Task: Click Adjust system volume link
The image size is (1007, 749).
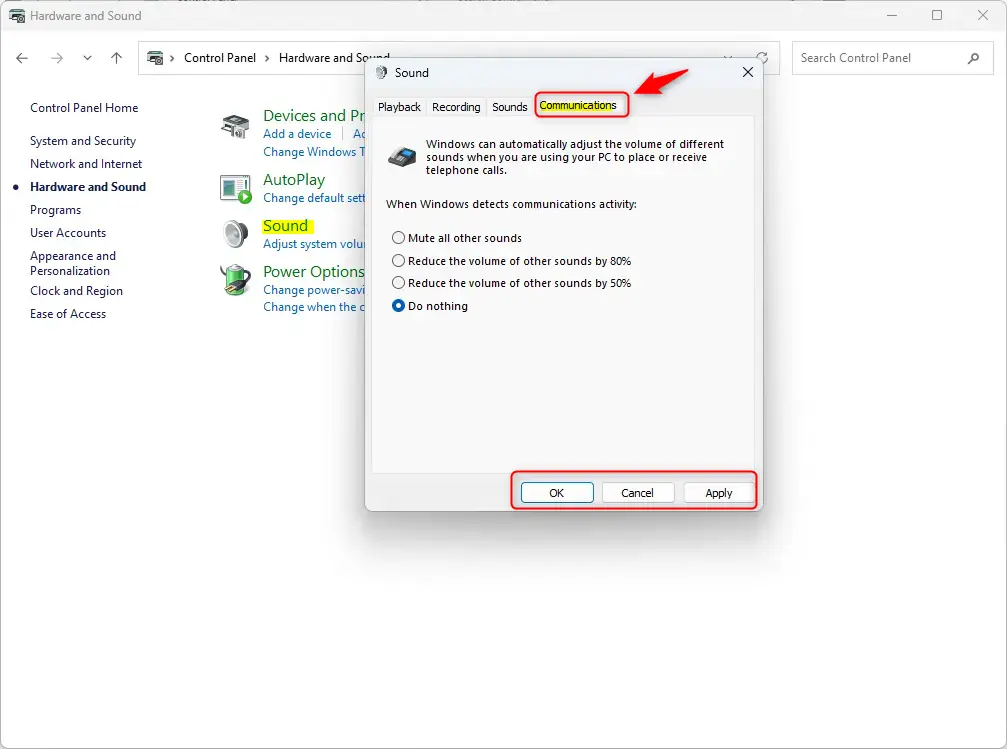Action: (x=314, y=244)
